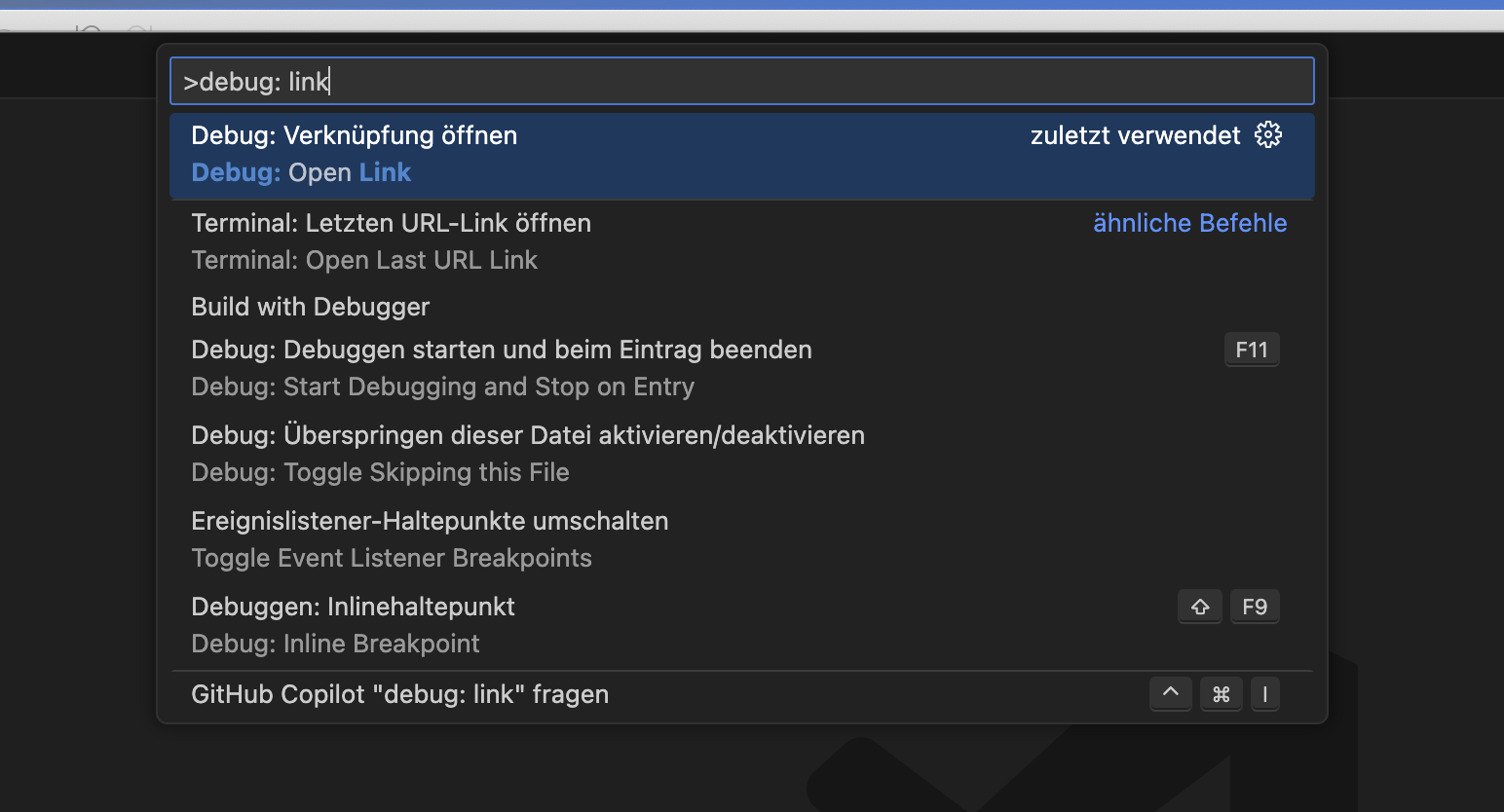Click the F9 shortcut badge
The height and width of the screenshot is (812, 1504).
click(1254, 606)
